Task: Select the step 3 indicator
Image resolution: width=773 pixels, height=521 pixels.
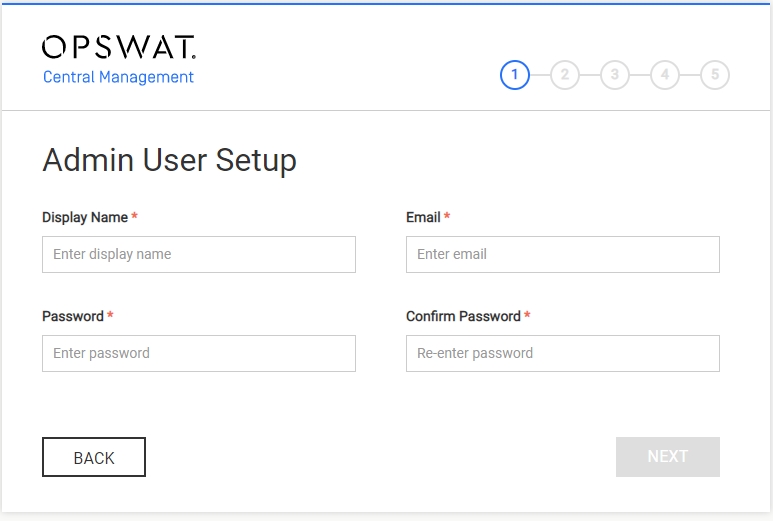Action: pyautogui.click(x=615, y=75)
